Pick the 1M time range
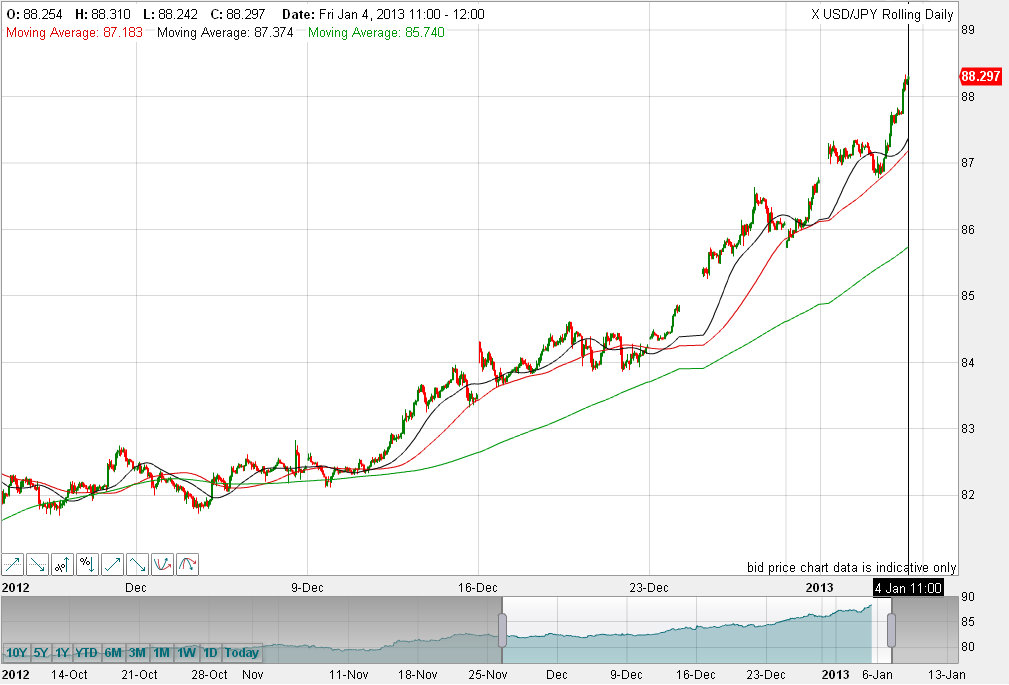Viewport: 1009px width, 685px height. pos(162,653)
